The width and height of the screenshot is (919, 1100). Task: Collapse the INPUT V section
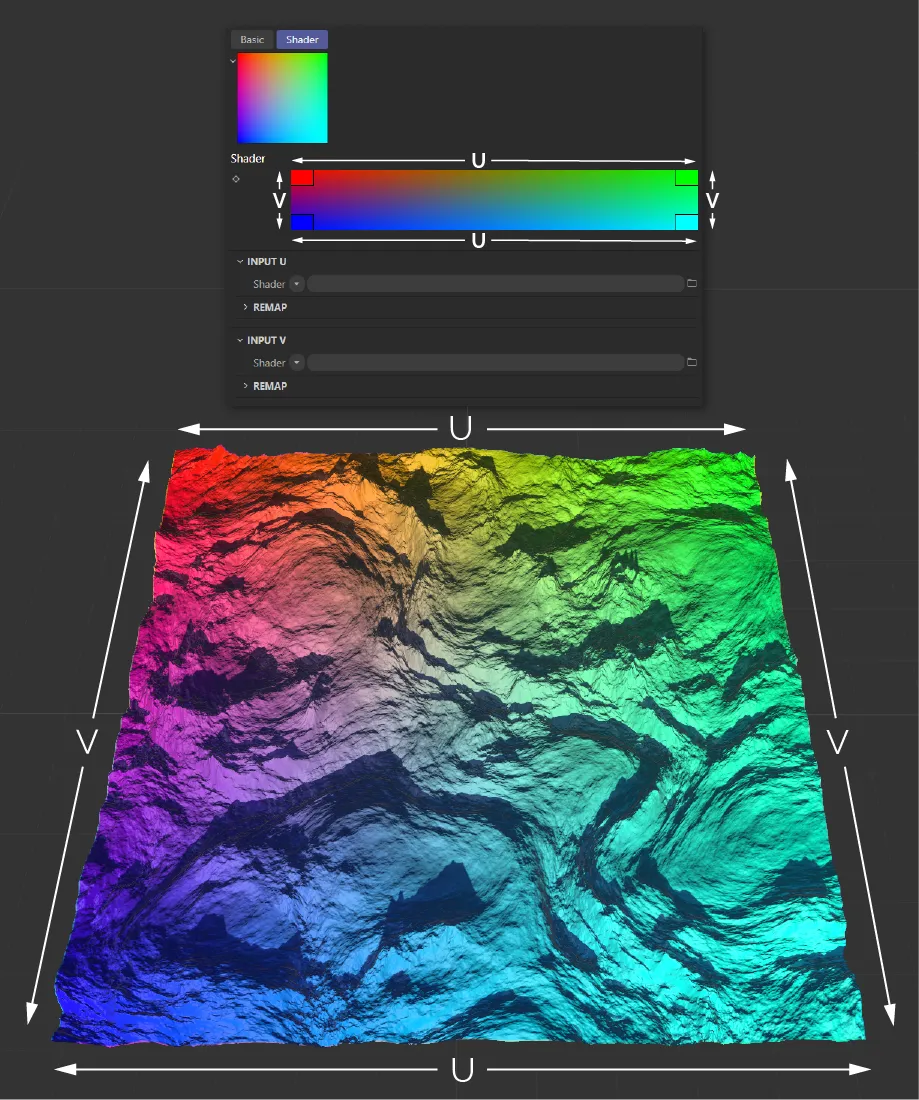pyautogui.click(x=240, y=341)
